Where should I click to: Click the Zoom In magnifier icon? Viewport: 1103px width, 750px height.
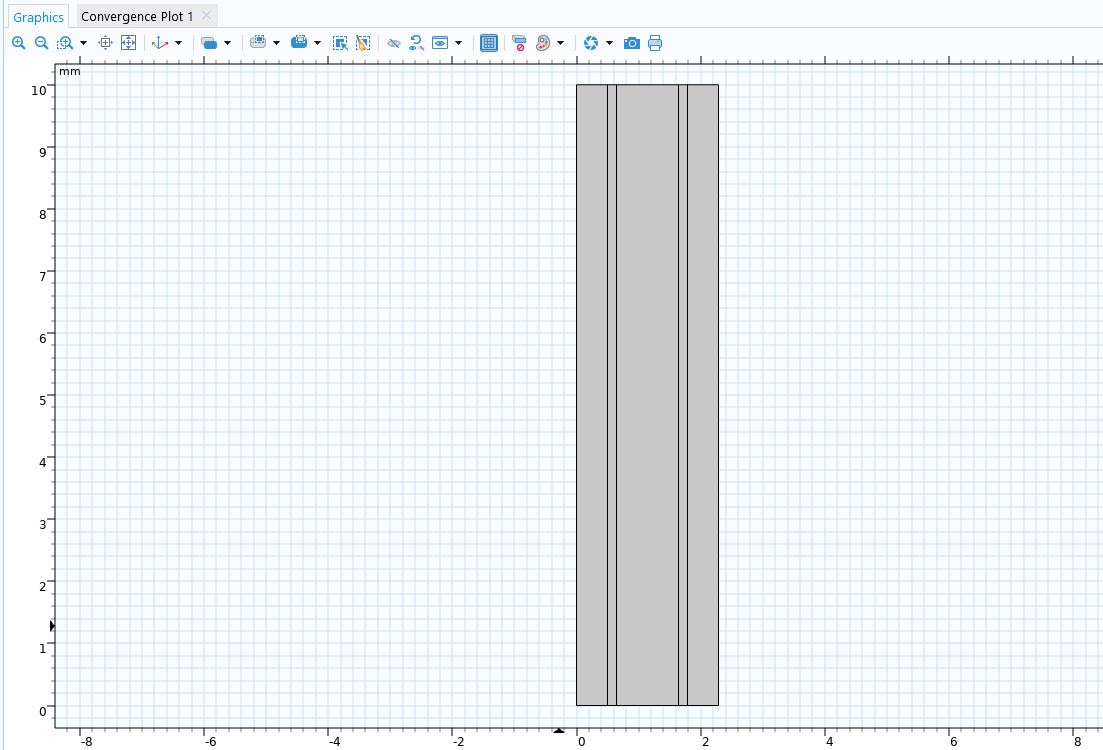coord(18,43)
